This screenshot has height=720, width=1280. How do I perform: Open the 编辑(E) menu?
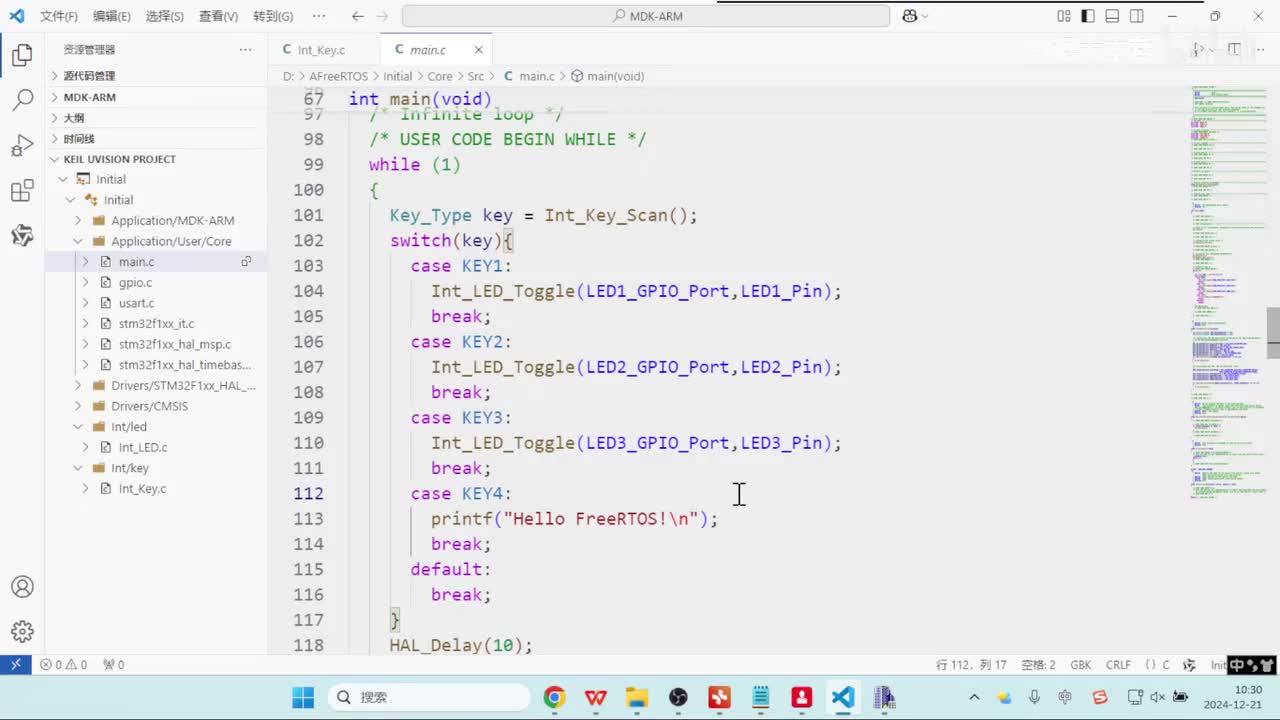[x=112, y=16]
